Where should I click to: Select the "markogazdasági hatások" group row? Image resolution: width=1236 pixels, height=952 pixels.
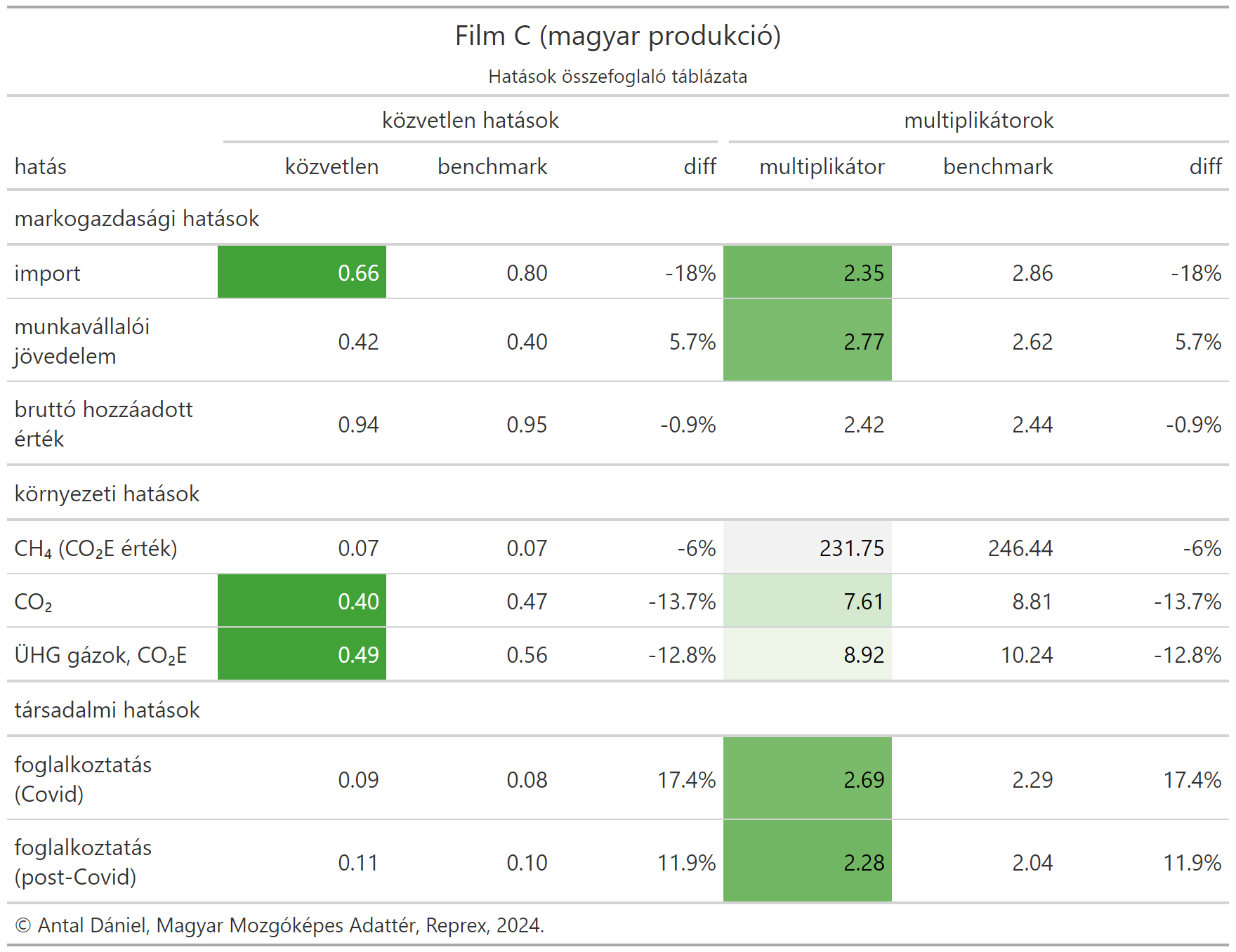(137, 218)
